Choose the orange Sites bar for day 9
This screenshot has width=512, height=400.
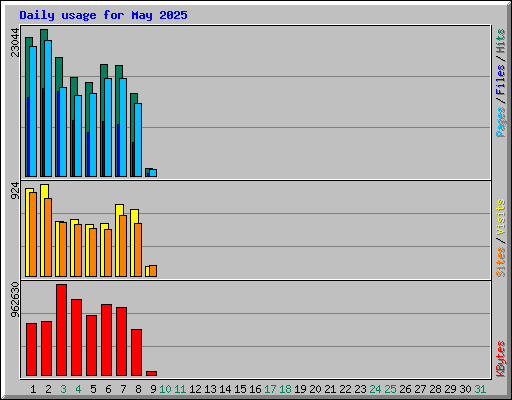tap(153, 271)
